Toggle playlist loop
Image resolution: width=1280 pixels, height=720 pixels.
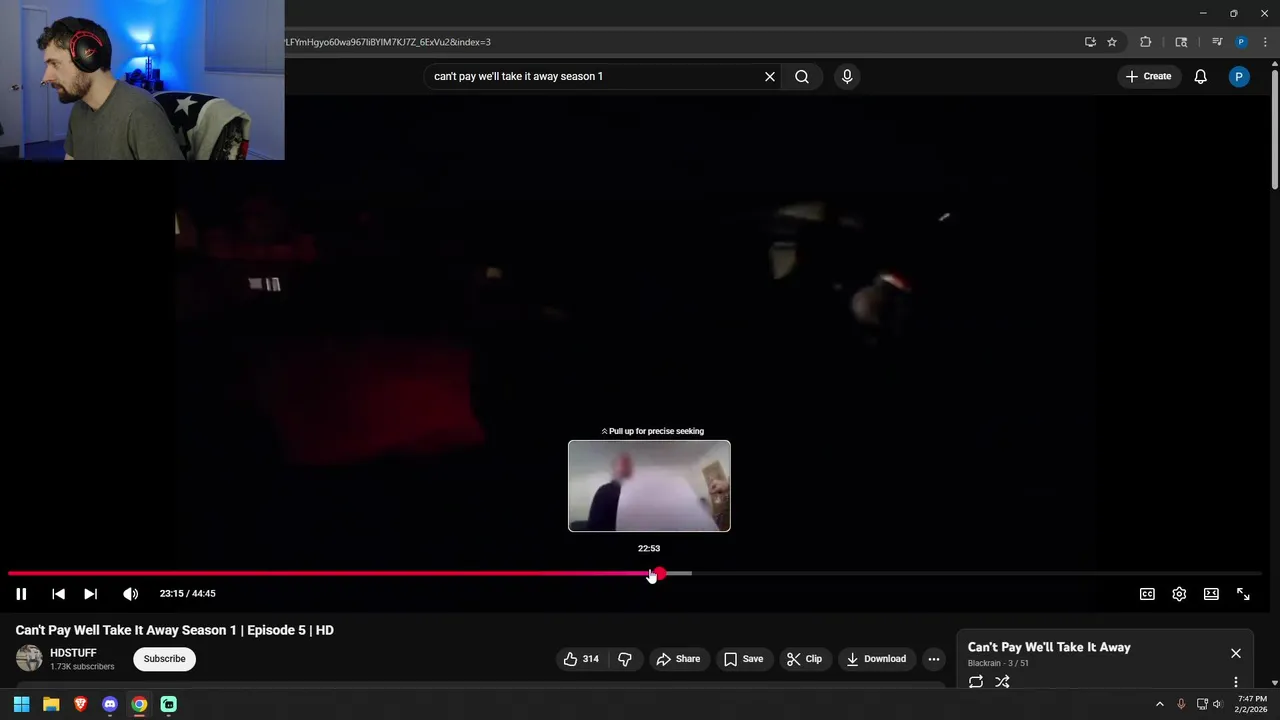(x=976, y=682)
